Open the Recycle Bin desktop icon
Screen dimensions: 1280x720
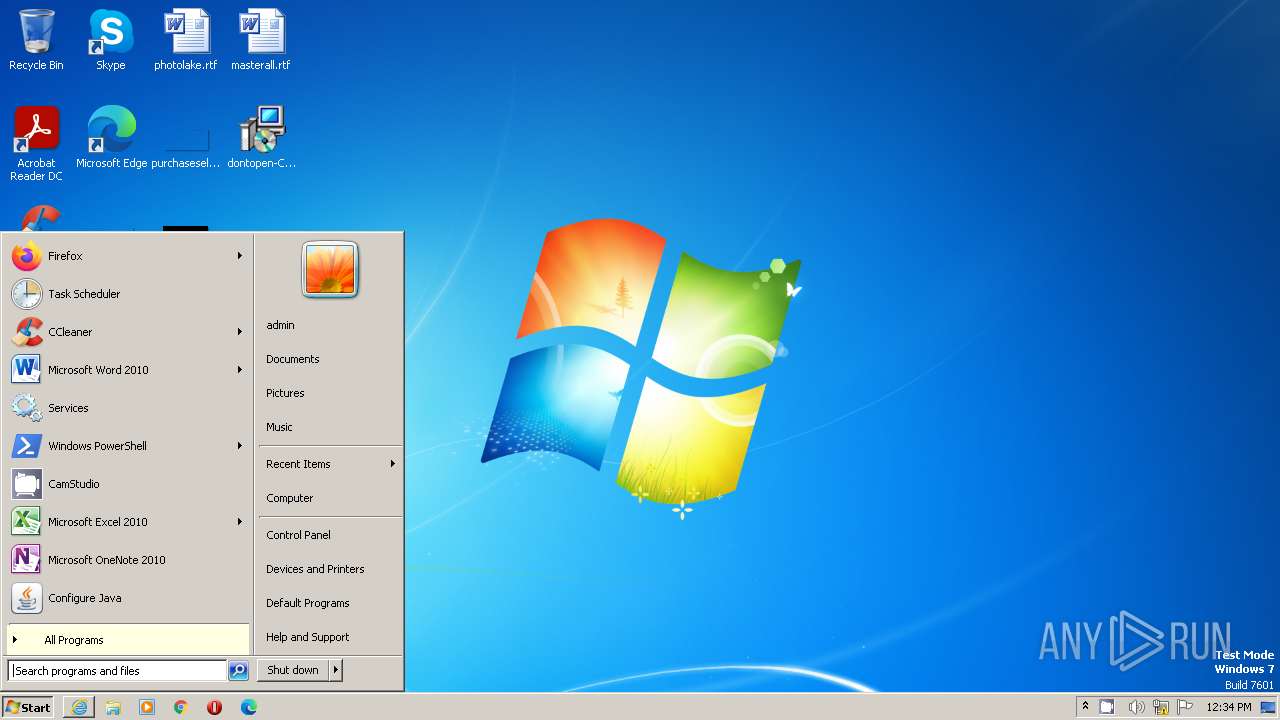(36, 40)
